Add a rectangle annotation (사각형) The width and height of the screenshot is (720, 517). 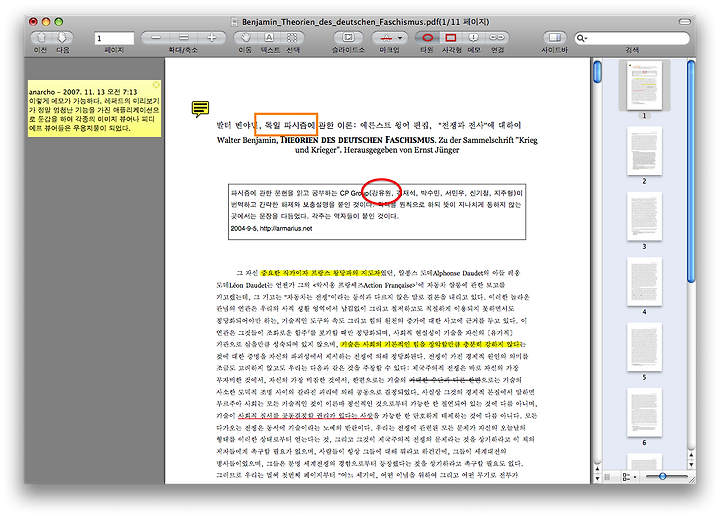pyautogui.click(x=451, y=37)
